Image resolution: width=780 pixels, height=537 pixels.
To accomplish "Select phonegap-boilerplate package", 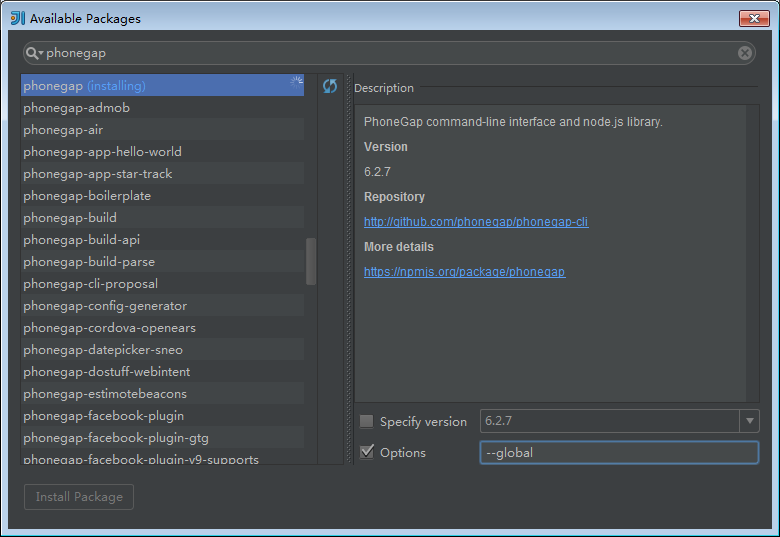I will coord(162,195).
